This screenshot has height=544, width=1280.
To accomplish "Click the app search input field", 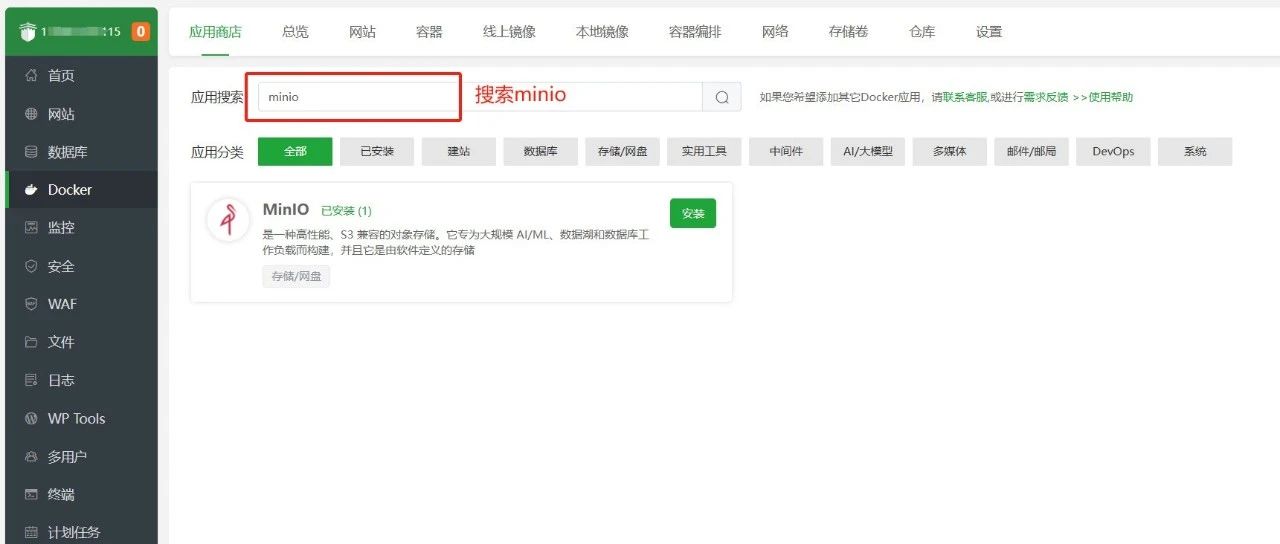I will coord(480,97).
